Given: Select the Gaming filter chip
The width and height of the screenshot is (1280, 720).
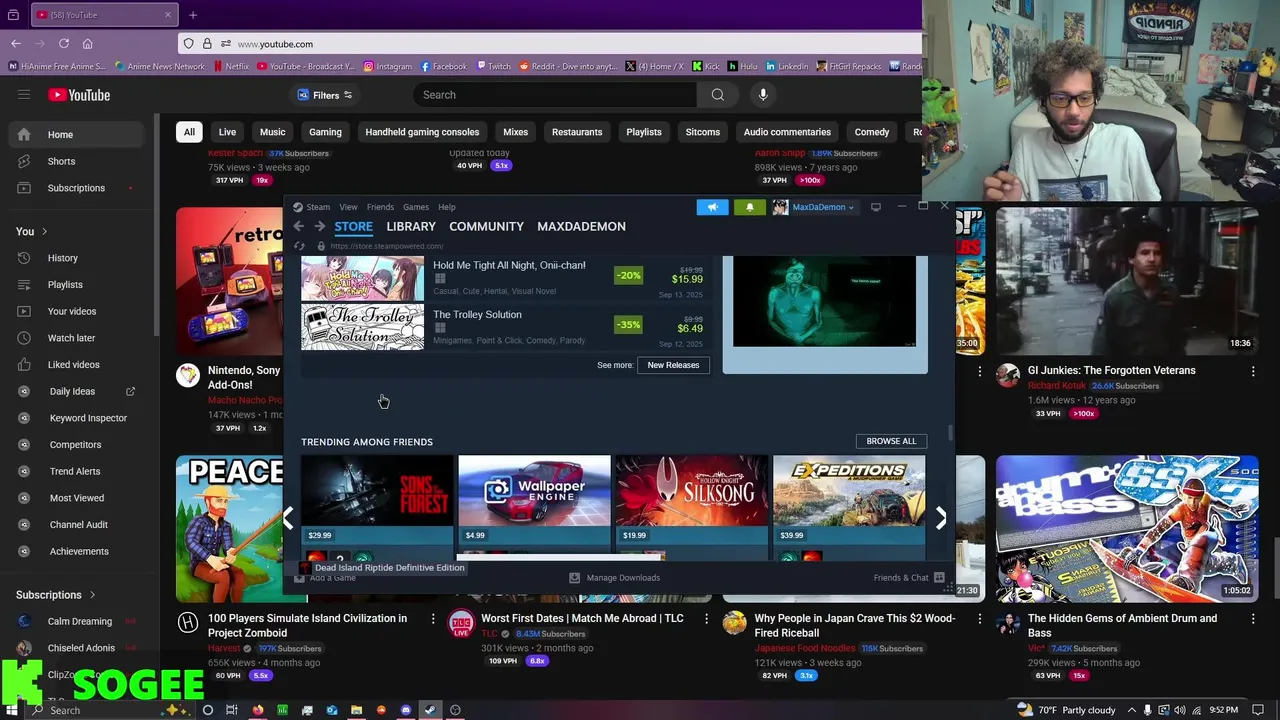Looking at the screenshot, I should (325, 132).
